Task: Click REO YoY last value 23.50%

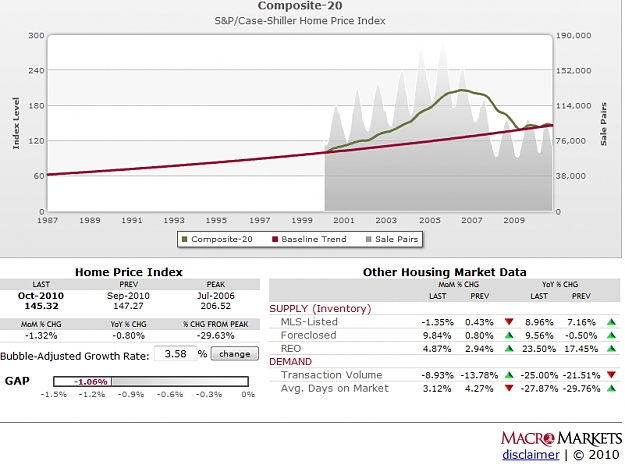Action: 539,349
